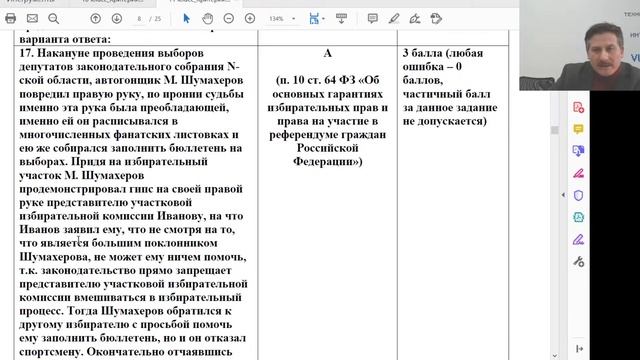The width and height of the screenshot is (640, 360).
Task: Click the Stamp tool icon
Action: coord(436,18)
